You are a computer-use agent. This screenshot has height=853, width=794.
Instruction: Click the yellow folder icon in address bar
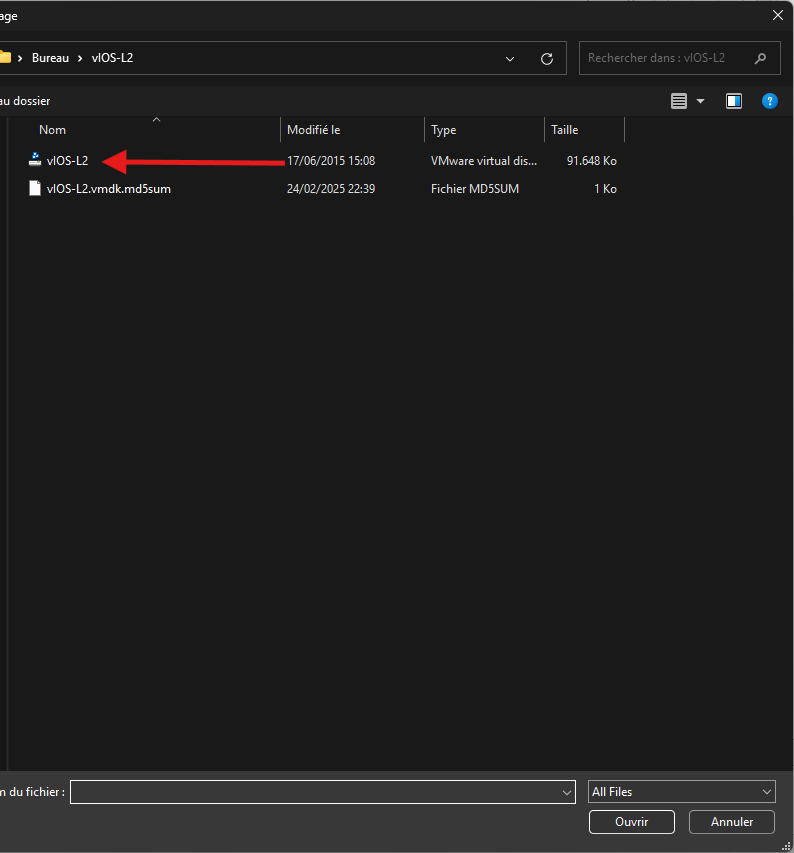5,57
